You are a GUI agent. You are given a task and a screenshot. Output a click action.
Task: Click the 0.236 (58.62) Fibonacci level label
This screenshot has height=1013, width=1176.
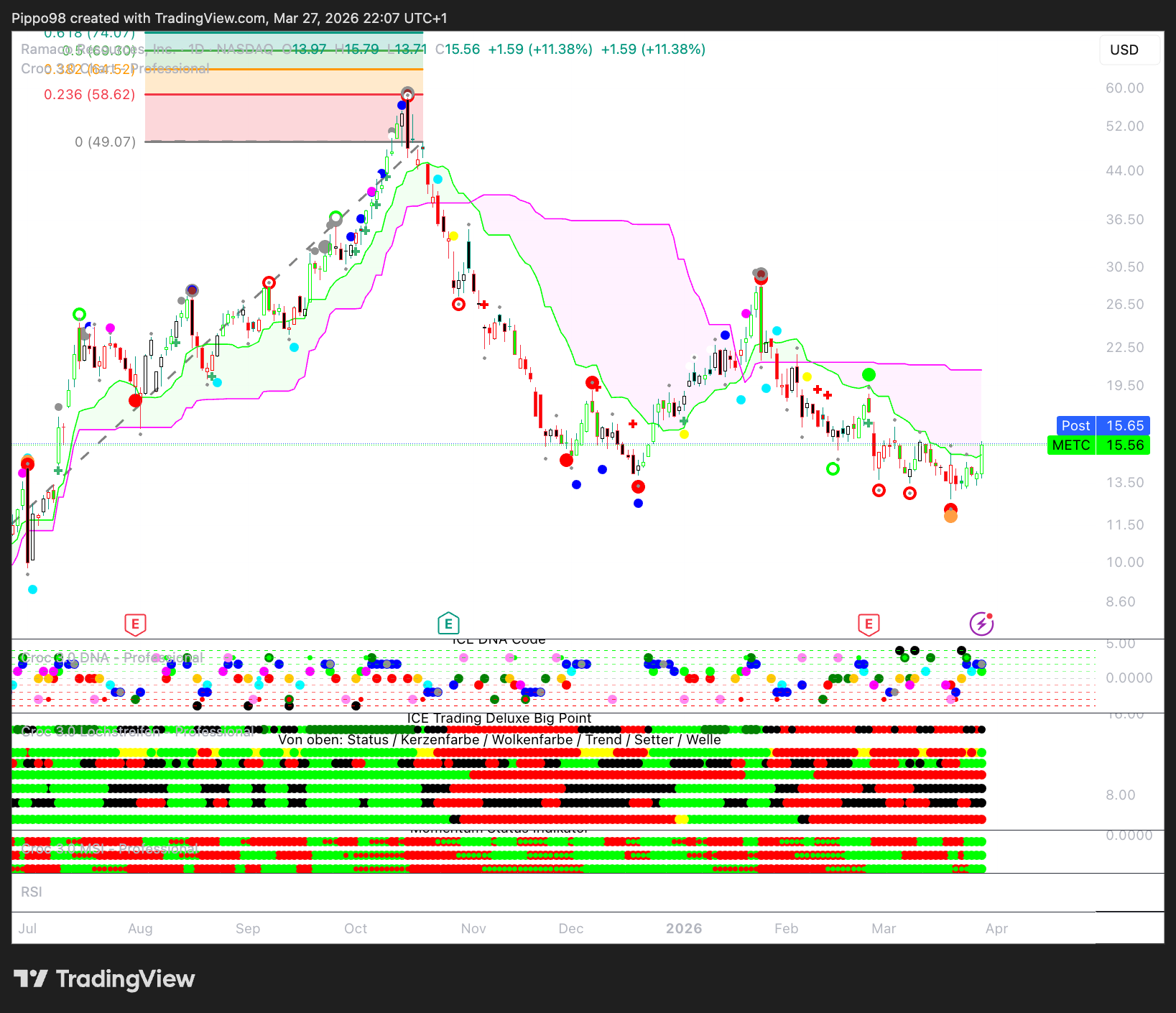pyautogui.click(x=90, y=95)
